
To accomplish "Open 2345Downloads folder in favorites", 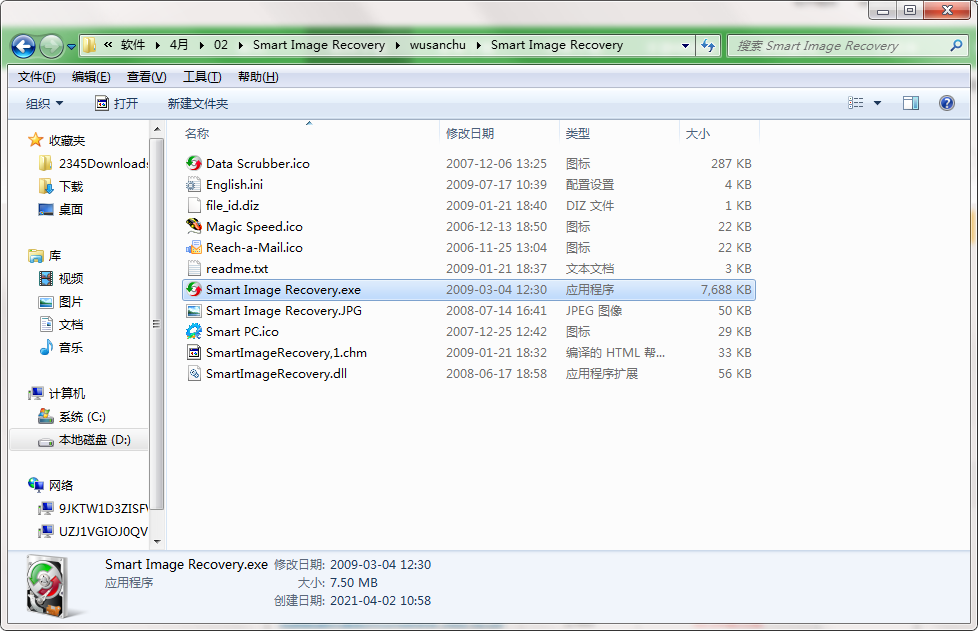I will tap(103, 163).
